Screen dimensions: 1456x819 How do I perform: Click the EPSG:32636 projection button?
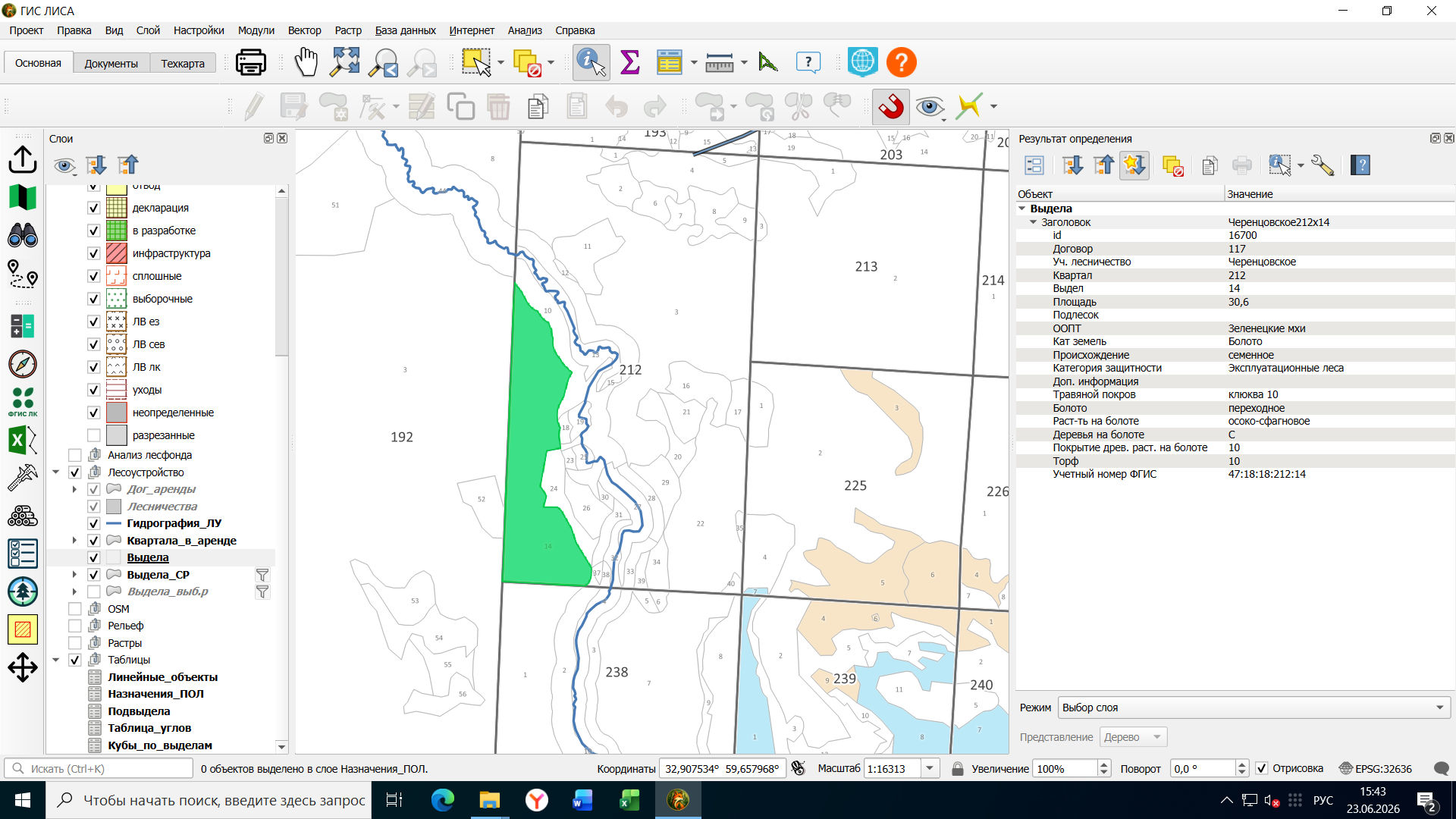click(1376, 768)
